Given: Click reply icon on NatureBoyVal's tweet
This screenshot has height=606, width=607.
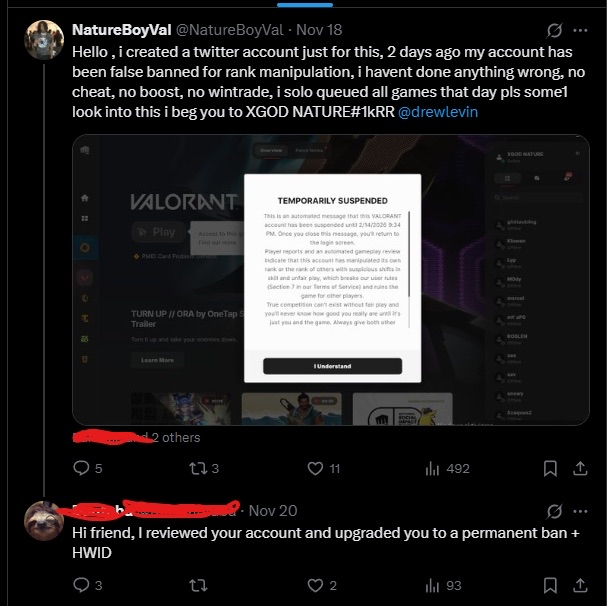Looking at the screenshot, I should pyautogui.click(x=81, y=468).
